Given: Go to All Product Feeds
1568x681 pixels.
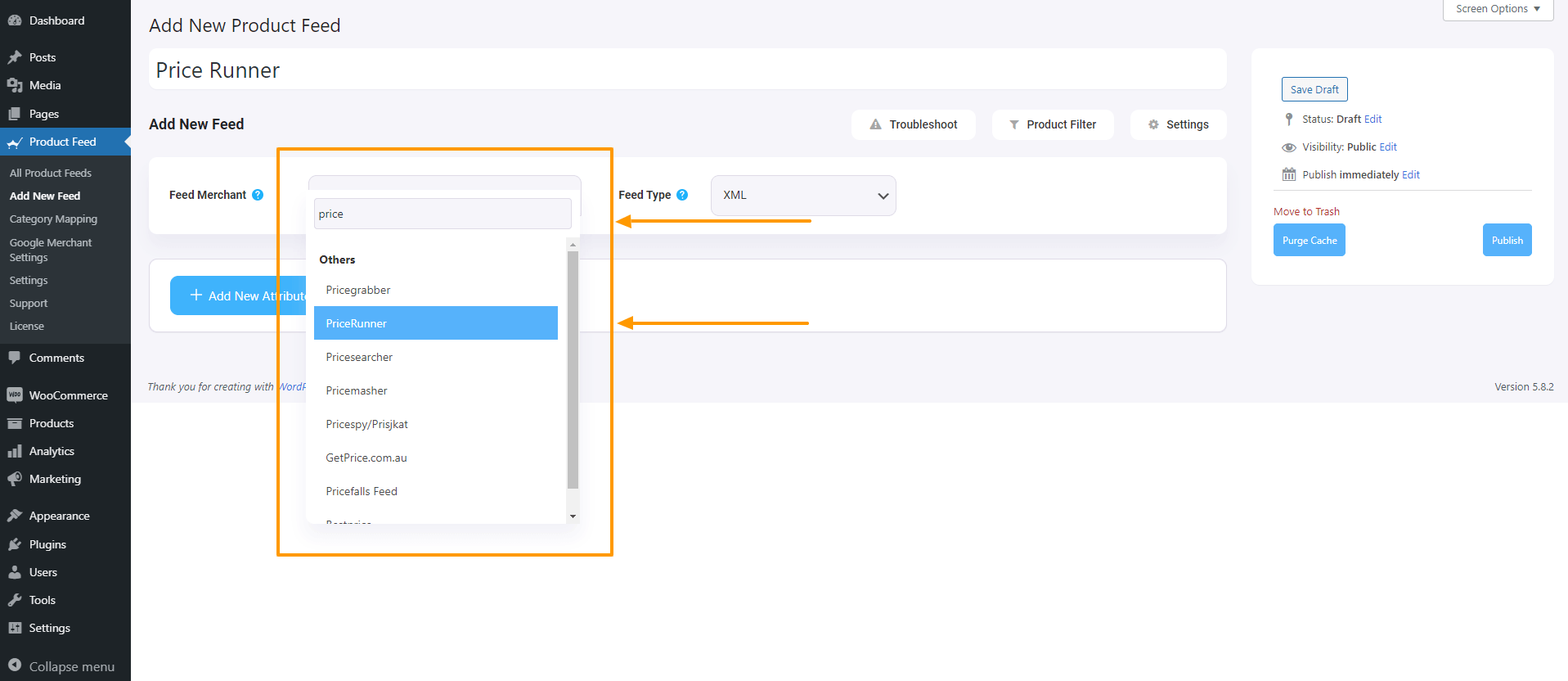Looking at the screenshot, I should coord(51,173).
